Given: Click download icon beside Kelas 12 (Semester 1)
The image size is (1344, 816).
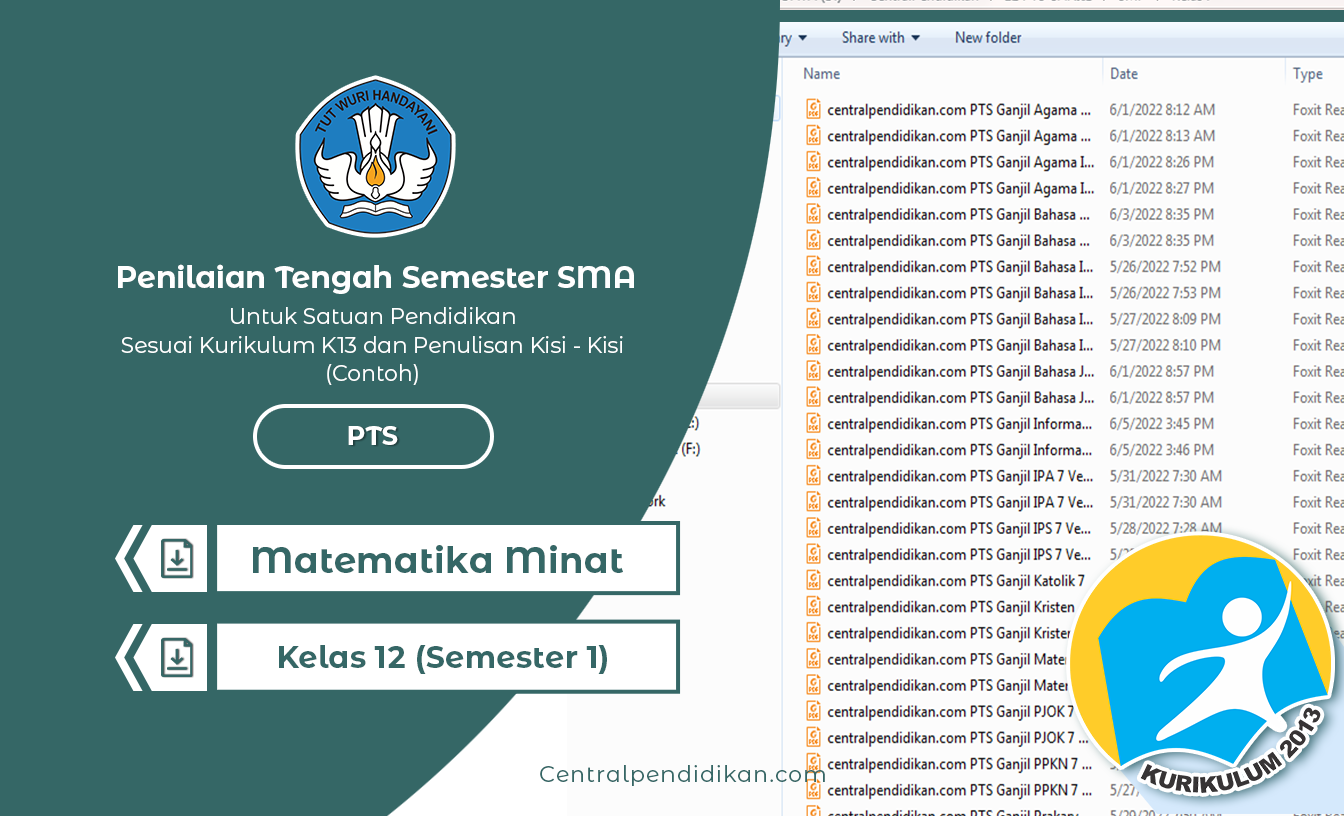Looking at the screenshot, I should [x=177, y=657].
